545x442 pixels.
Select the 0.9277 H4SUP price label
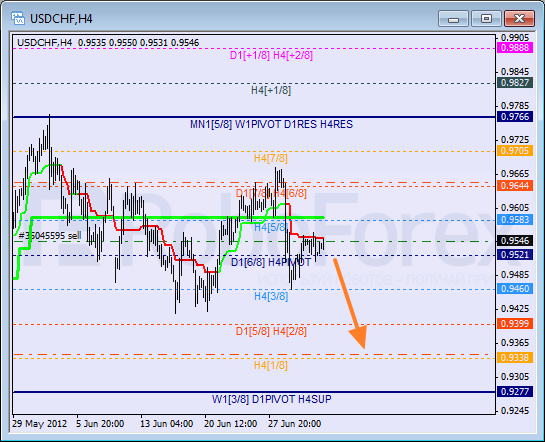[515, 392]
